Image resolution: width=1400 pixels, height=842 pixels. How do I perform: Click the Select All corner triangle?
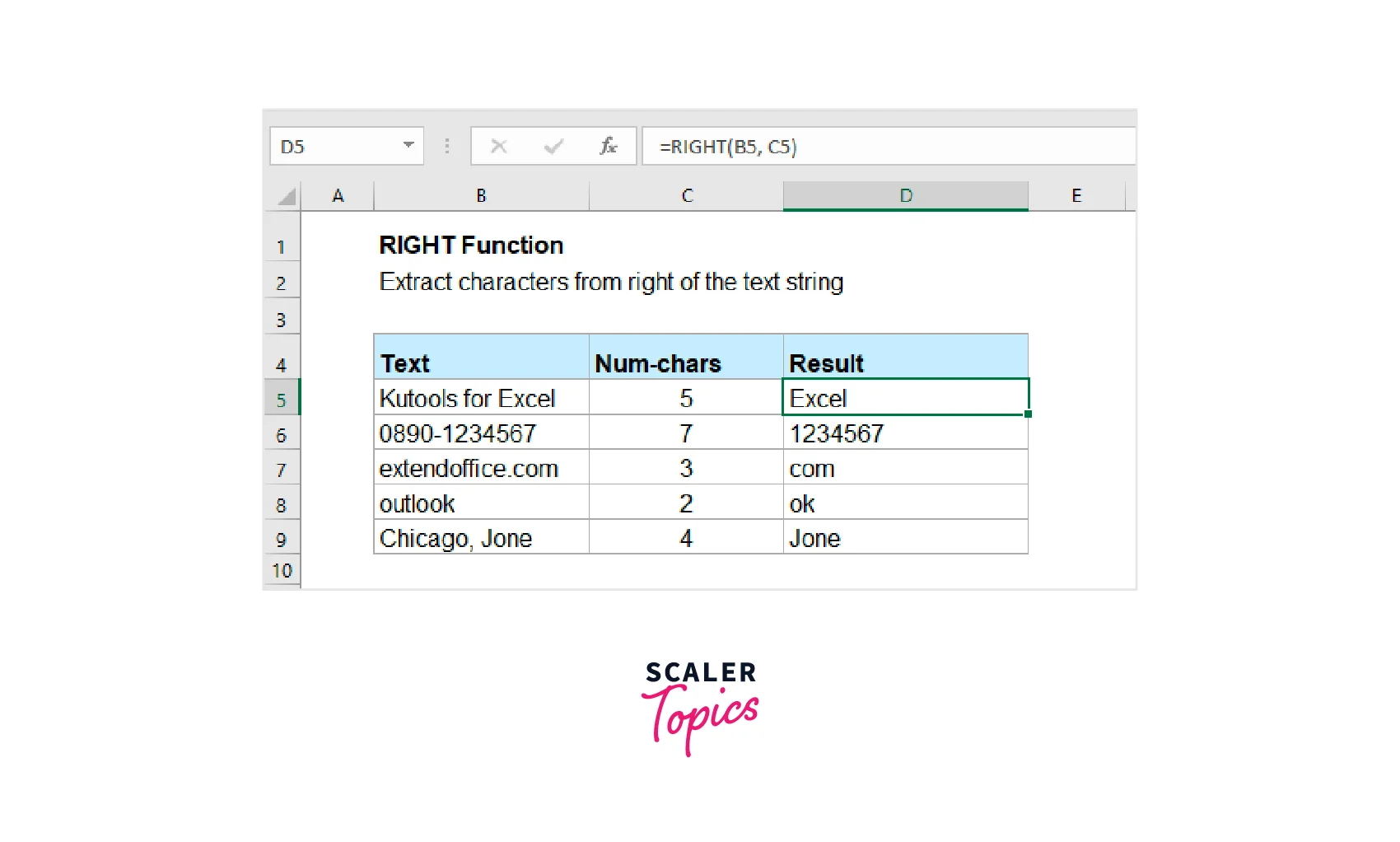click(x=286, y=197)
